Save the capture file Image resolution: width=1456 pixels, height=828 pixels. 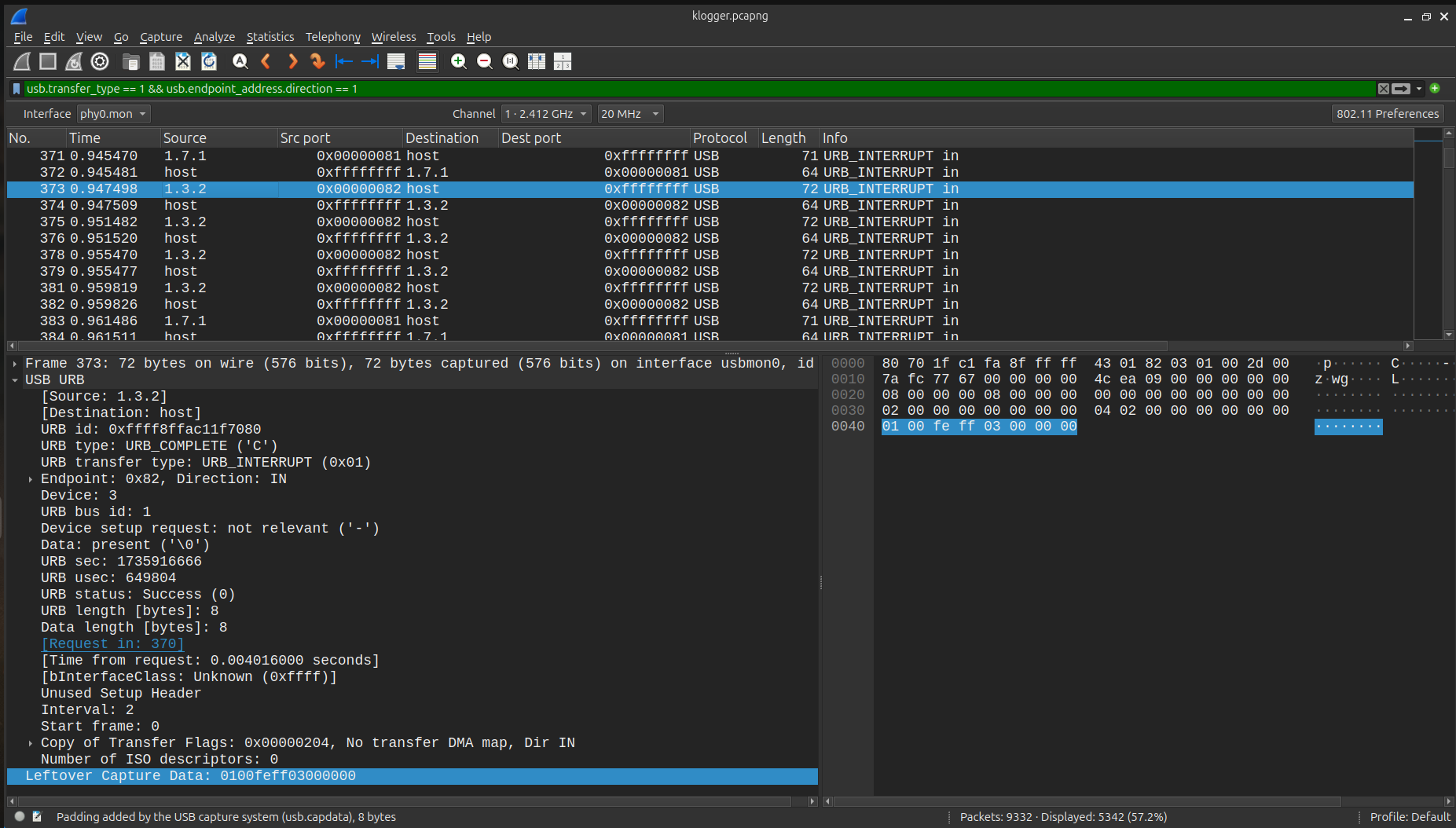point(157,61)
